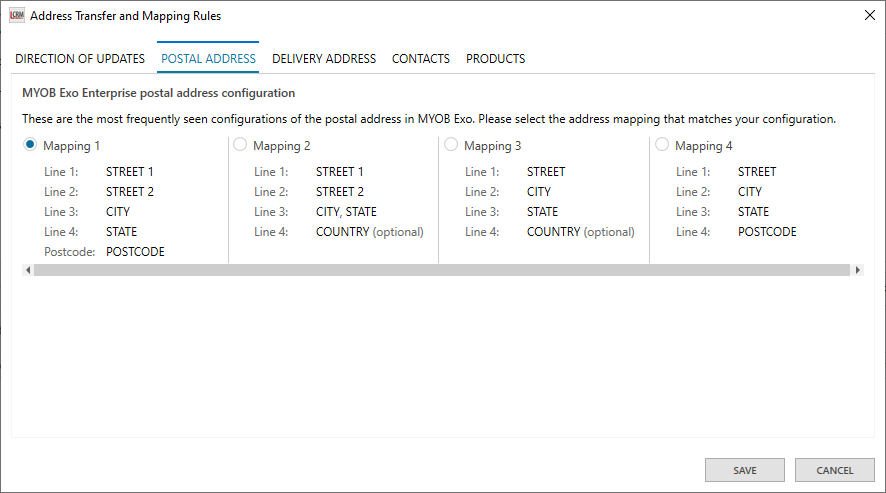Image resolution: width=886 pixels, height=493 pixels.
Task: Click the scrollbar left arrow
Action: (27, 270)
